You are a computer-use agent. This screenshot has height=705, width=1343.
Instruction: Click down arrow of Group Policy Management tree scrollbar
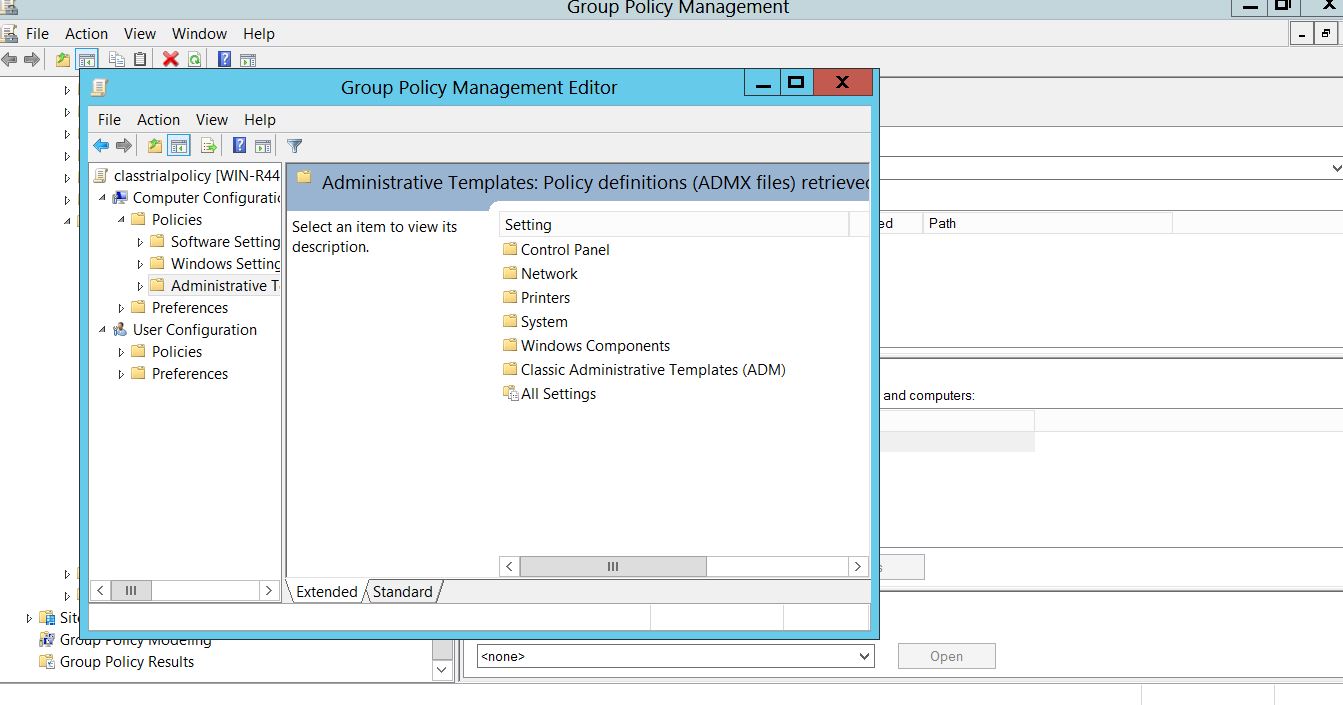point(444,671)
